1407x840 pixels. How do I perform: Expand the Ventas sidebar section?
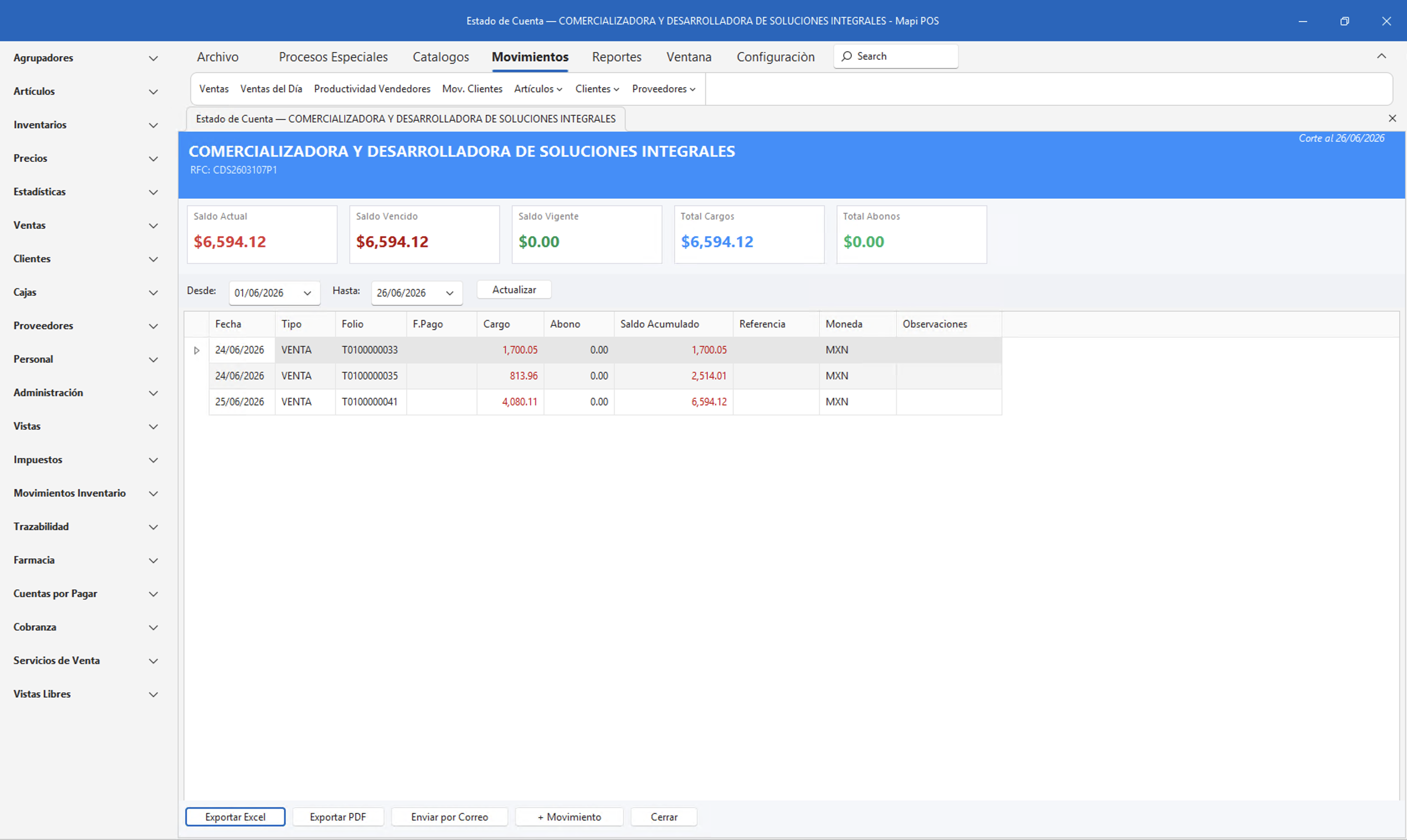tap(153, 225)
